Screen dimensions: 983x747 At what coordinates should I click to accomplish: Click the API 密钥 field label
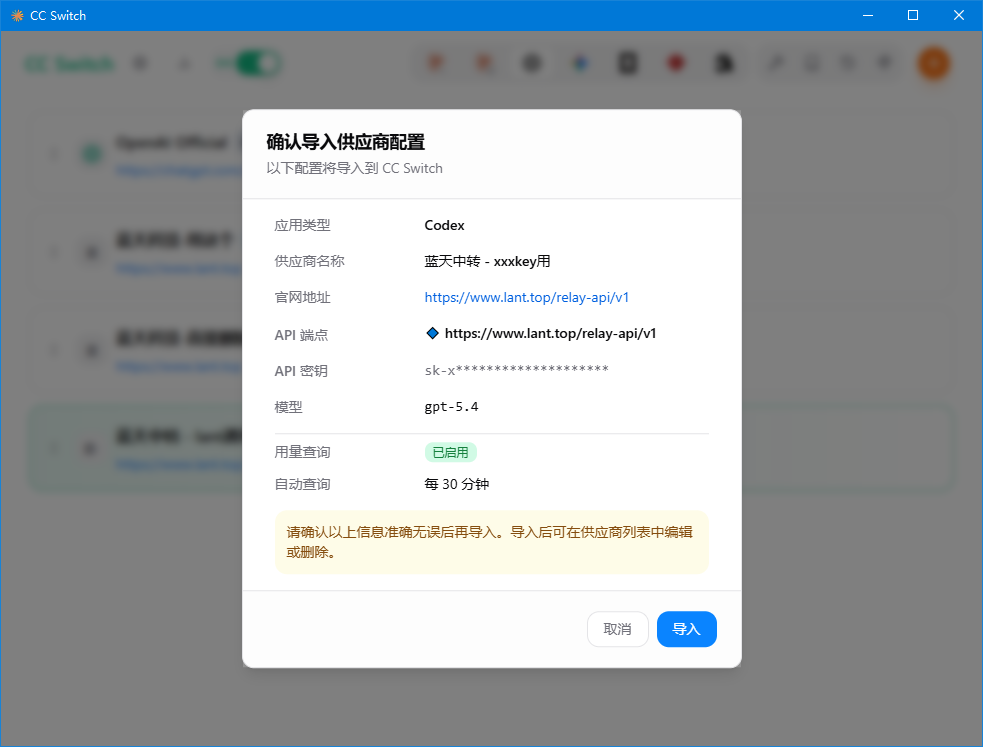tap(301, 371)
